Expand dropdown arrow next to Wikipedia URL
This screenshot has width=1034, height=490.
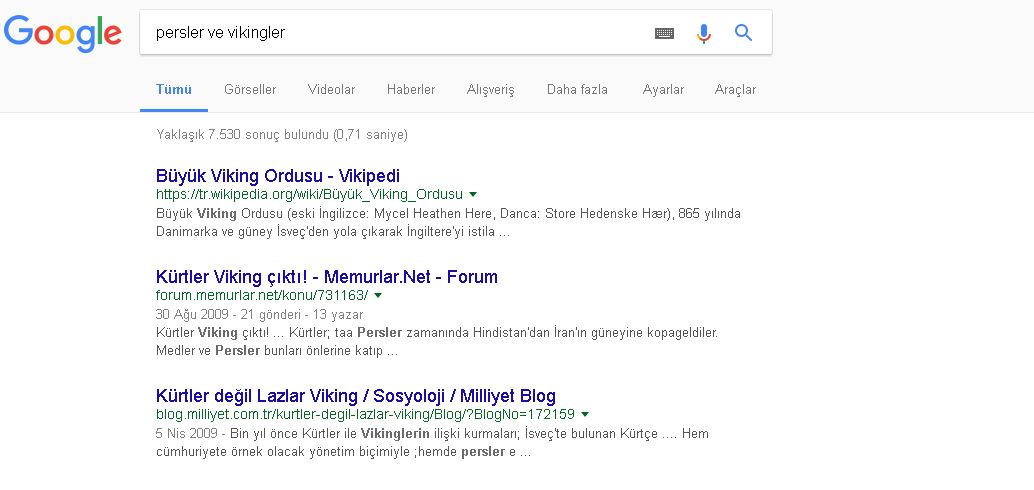pyautogui.click(x=473, y=195)
